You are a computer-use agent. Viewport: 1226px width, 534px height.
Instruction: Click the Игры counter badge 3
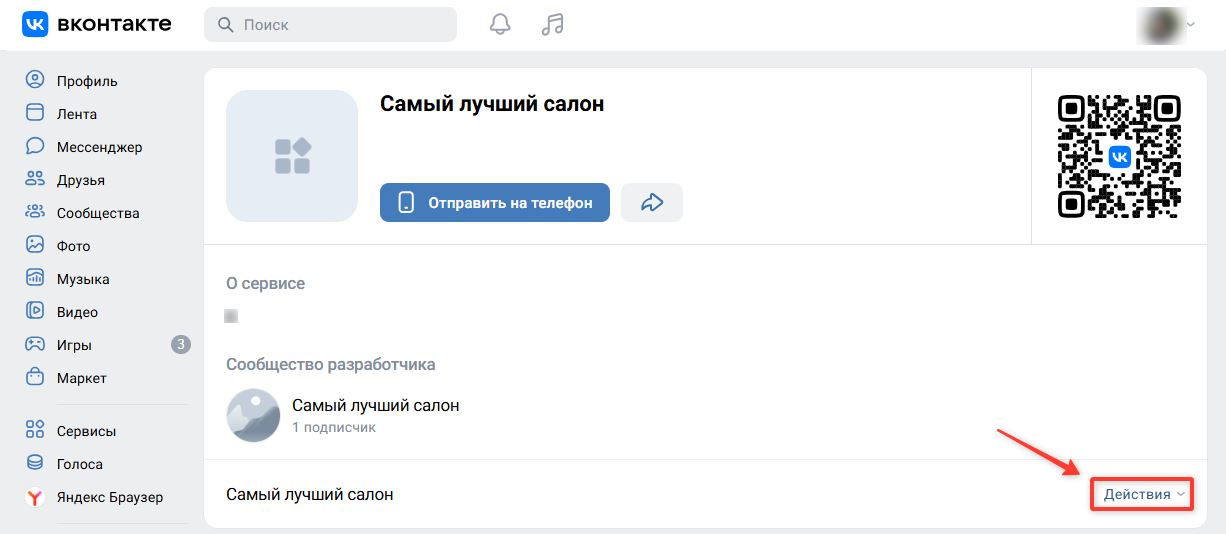click(180, 344)
